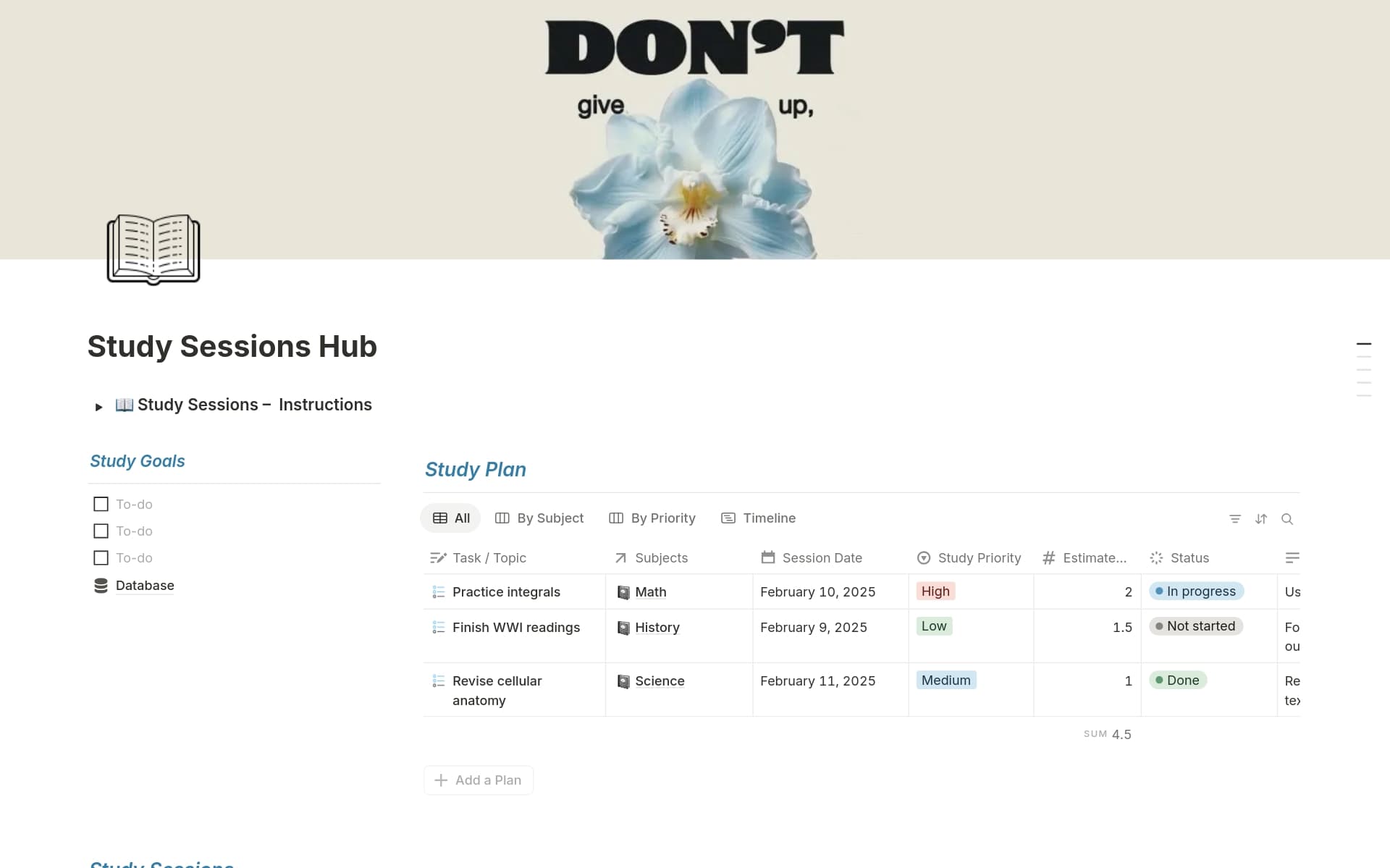Click the open-book page icon above the title

(153, 250)
